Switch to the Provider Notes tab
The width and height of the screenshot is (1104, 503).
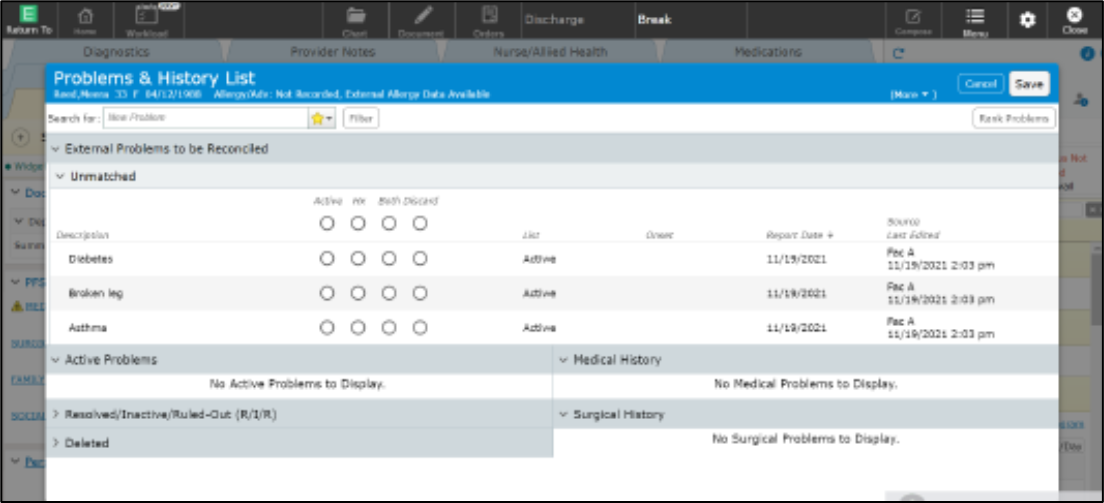pyautogui.click(x=333, y=52)
